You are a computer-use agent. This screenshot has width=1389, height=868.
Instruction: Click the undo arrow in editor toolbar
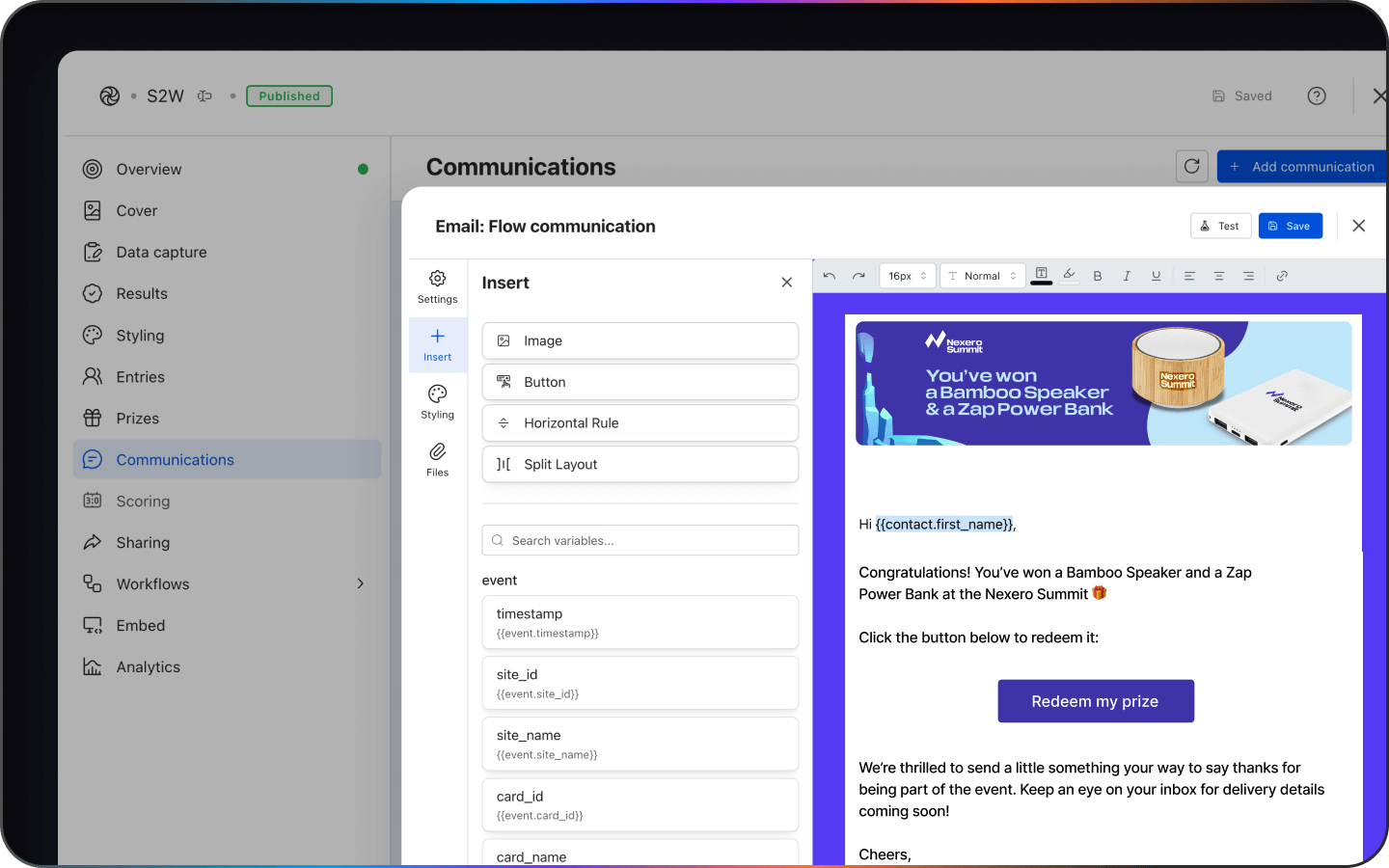pyautogui.click(x=830, y=276)
